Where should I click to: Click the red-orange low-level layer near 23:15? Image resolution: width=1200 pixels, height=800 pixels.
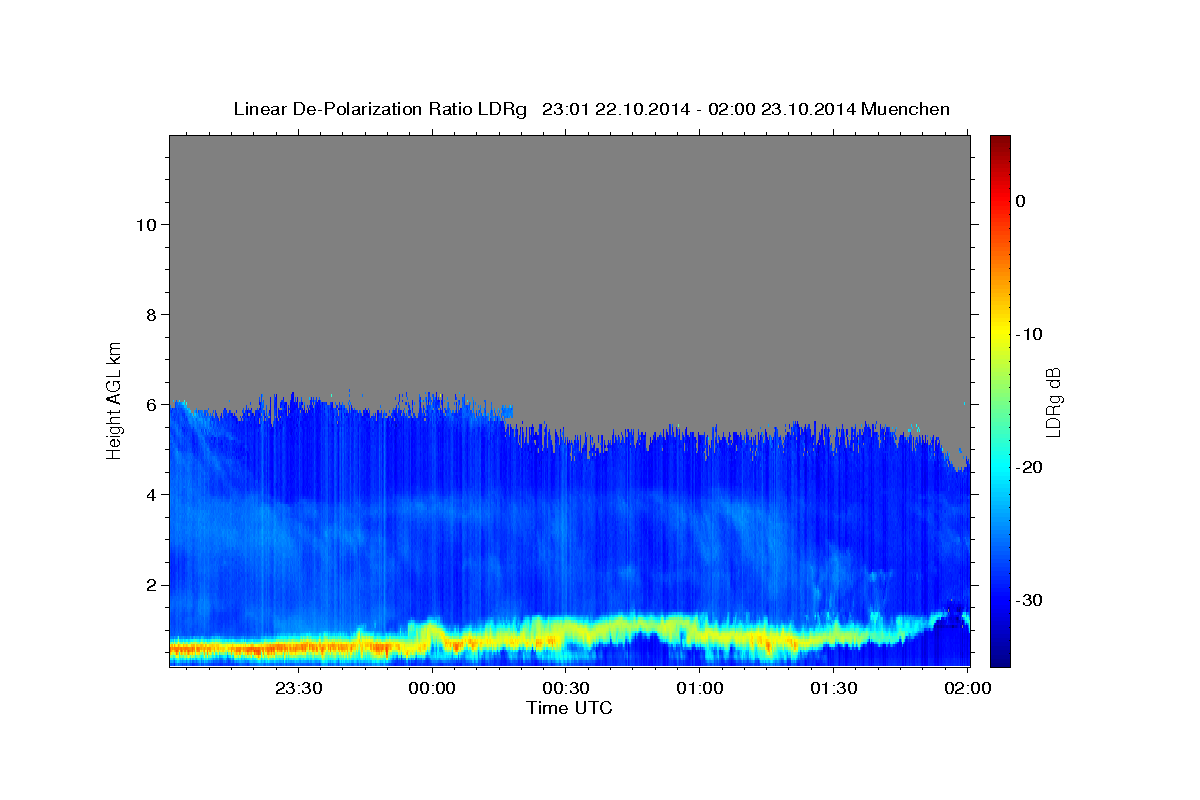click(232, 648)
